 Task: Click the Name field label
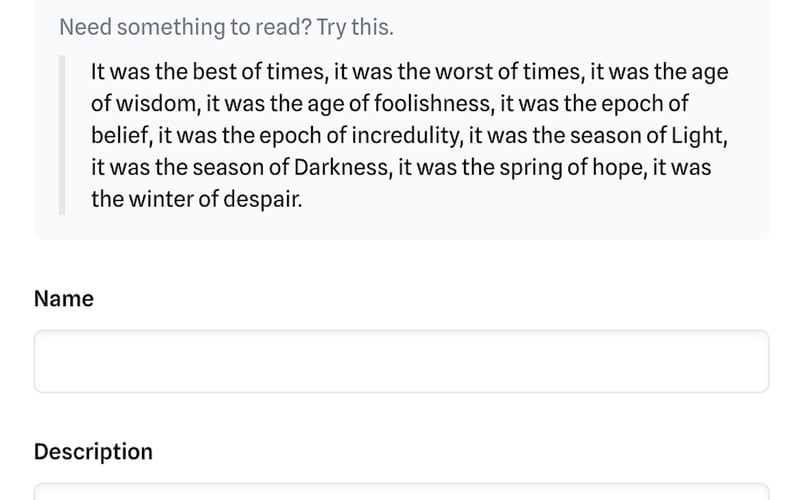(64, 299)
